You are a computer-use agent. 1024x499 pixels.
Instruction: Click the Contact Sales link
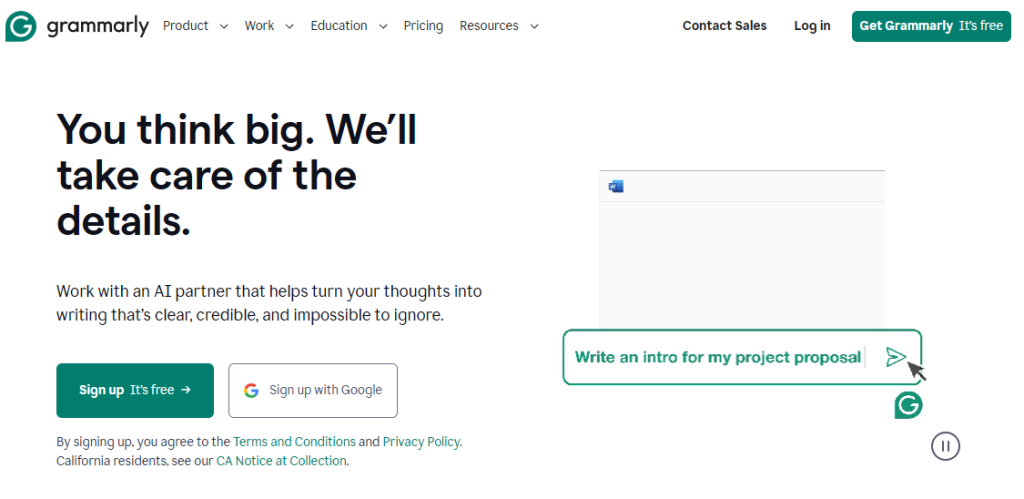[724, 26]
